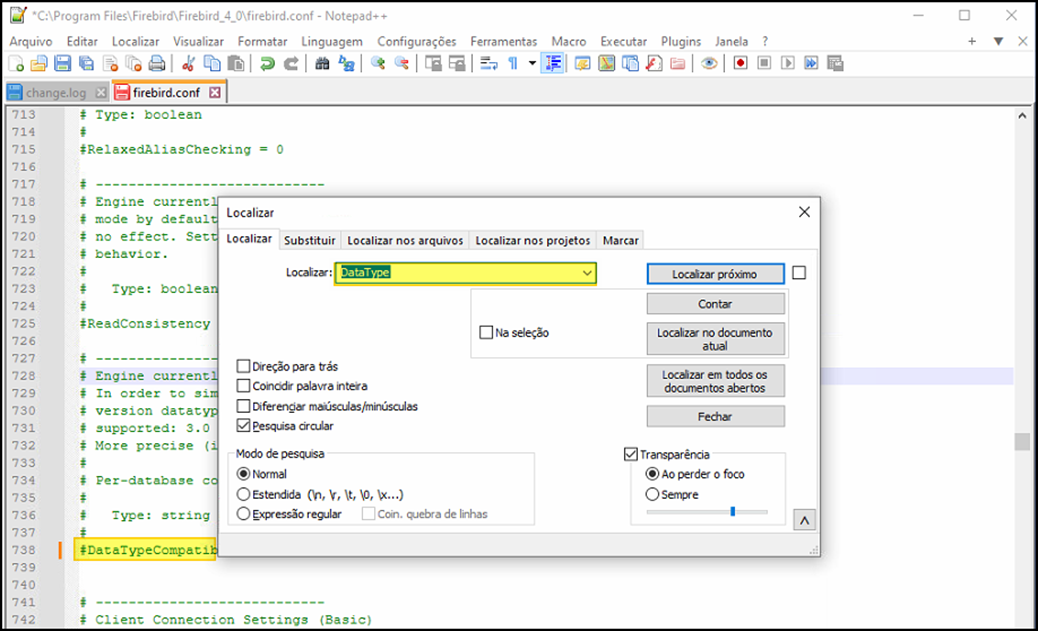
Task: Enable the Na seleção checkbox
Action: [487, 332]
